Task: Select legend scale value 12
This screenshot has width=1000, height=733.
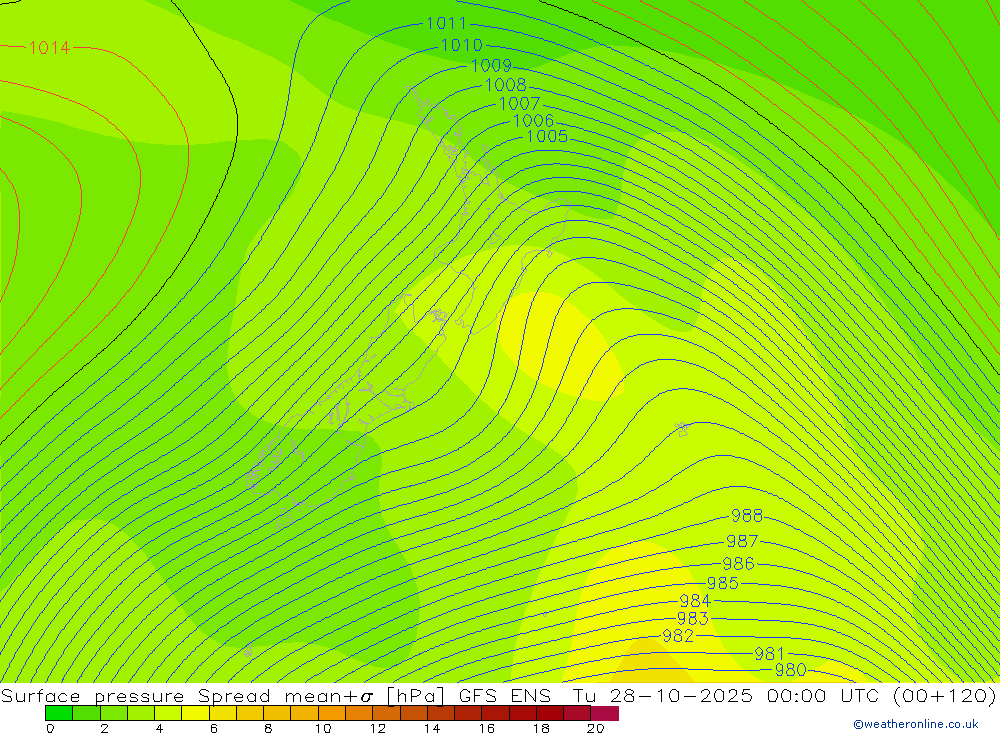Action: click(378, 728)
